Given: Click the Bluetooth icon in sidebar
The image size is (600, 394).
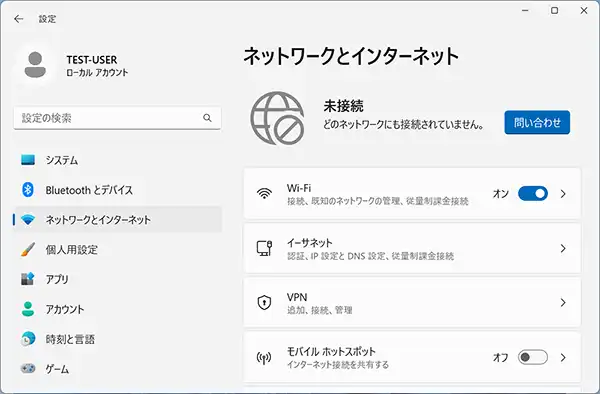Looking at the screenshot, I should [x=28, y=190].
